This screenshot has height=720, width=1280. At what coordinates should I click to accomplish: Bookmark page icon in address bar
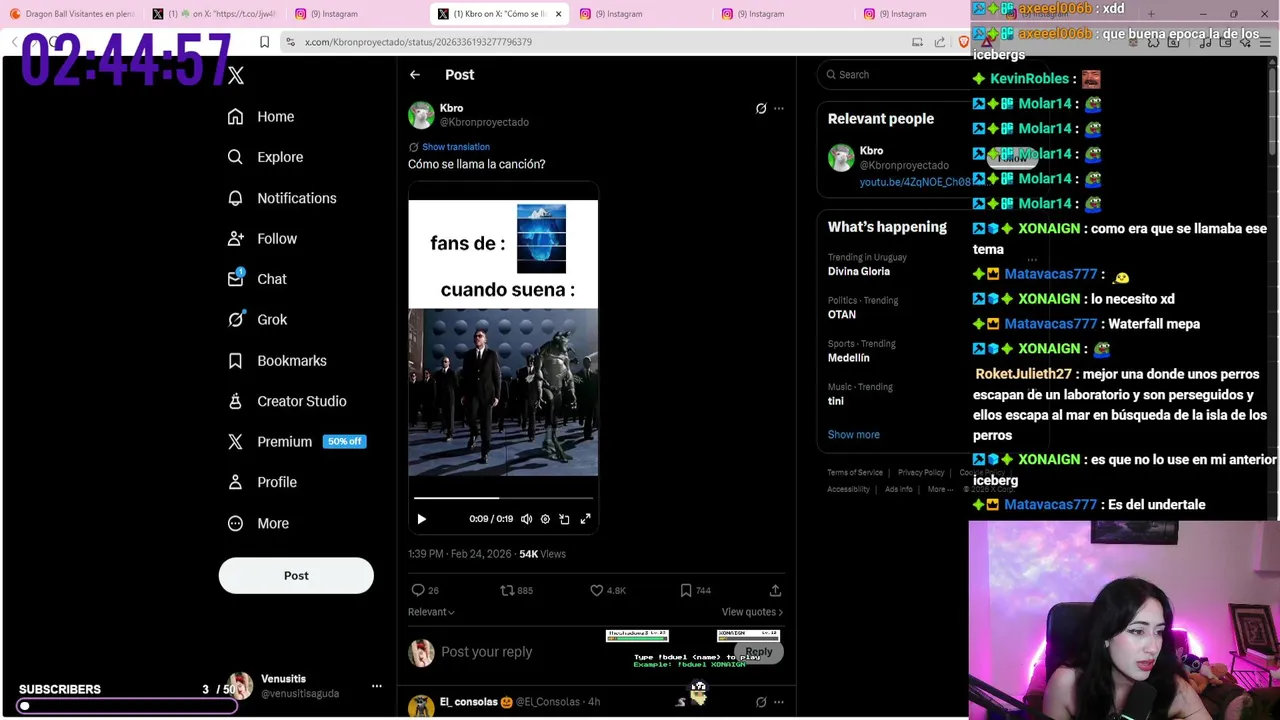(264, 42)
